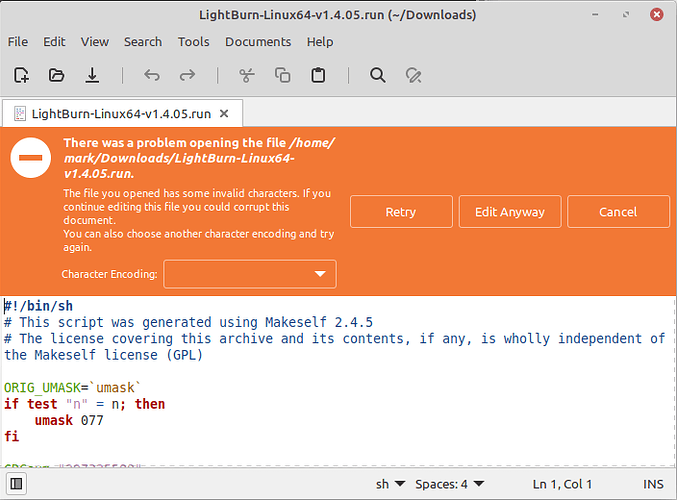Click the ORIG_UMASK=`umask` line
The height and width of the screenshot is (500, 677).
pyautogui.click(x=72, y=388)
